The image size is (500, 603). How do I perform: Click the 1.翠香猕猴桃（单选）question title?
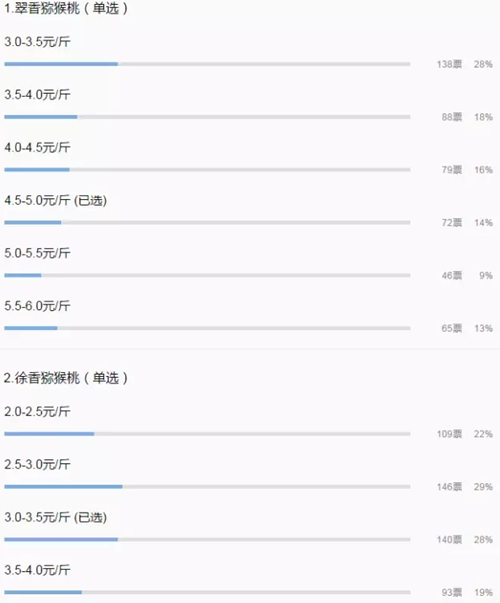pos(66,8)
